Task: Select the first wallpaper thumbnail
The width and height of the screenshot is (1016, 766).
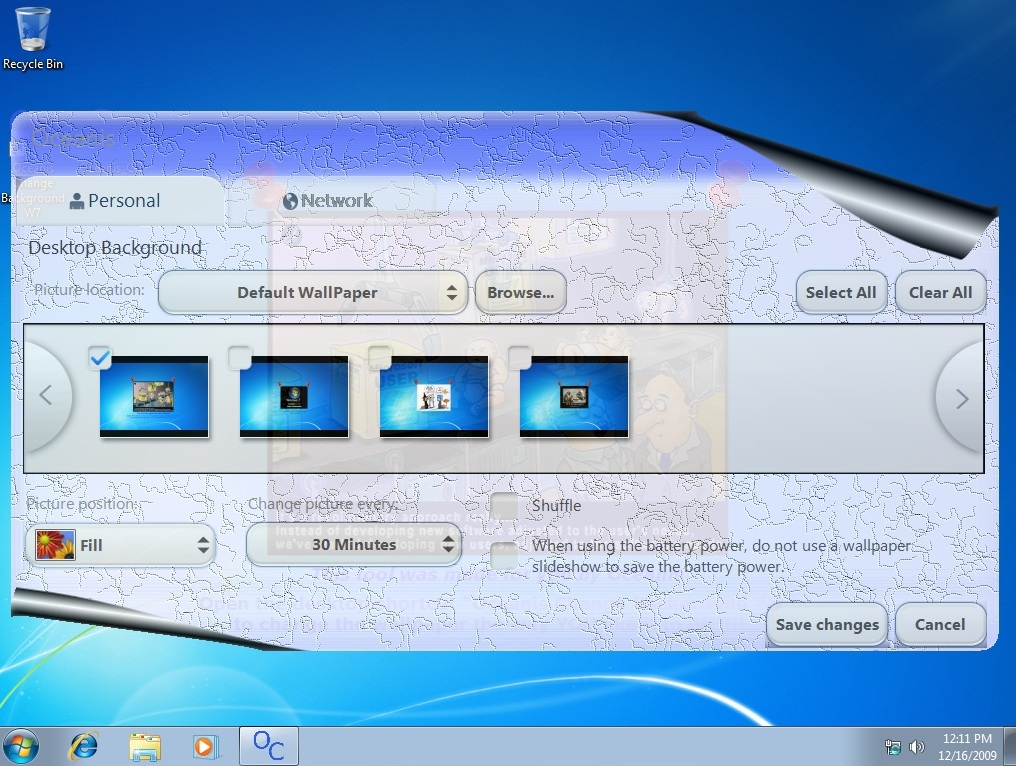Action: pos(154,397)
